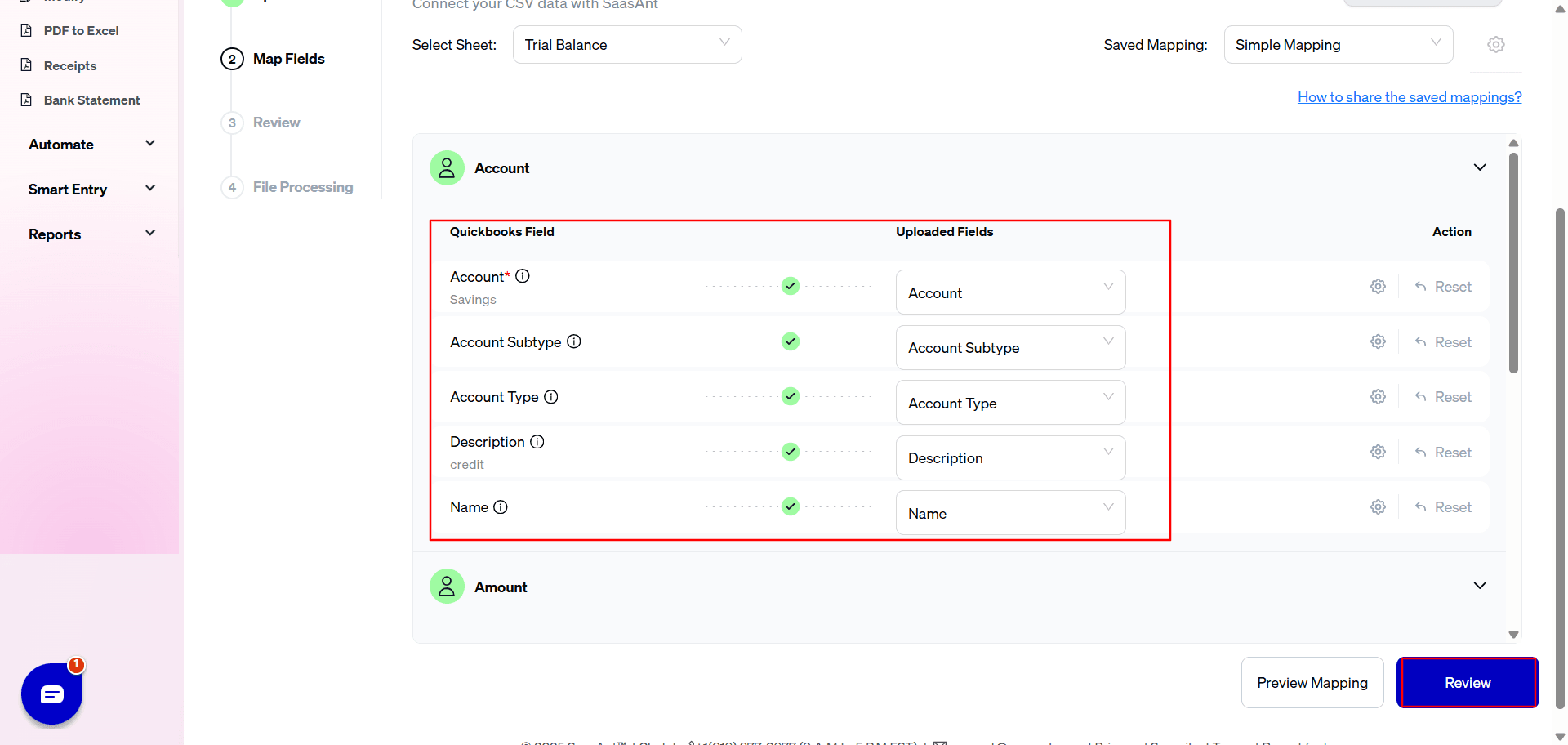Click the 'Savings' sample value text
The height and width of the screenshot is (745, 1568).
pyautogui.click(x=473, y=300)
